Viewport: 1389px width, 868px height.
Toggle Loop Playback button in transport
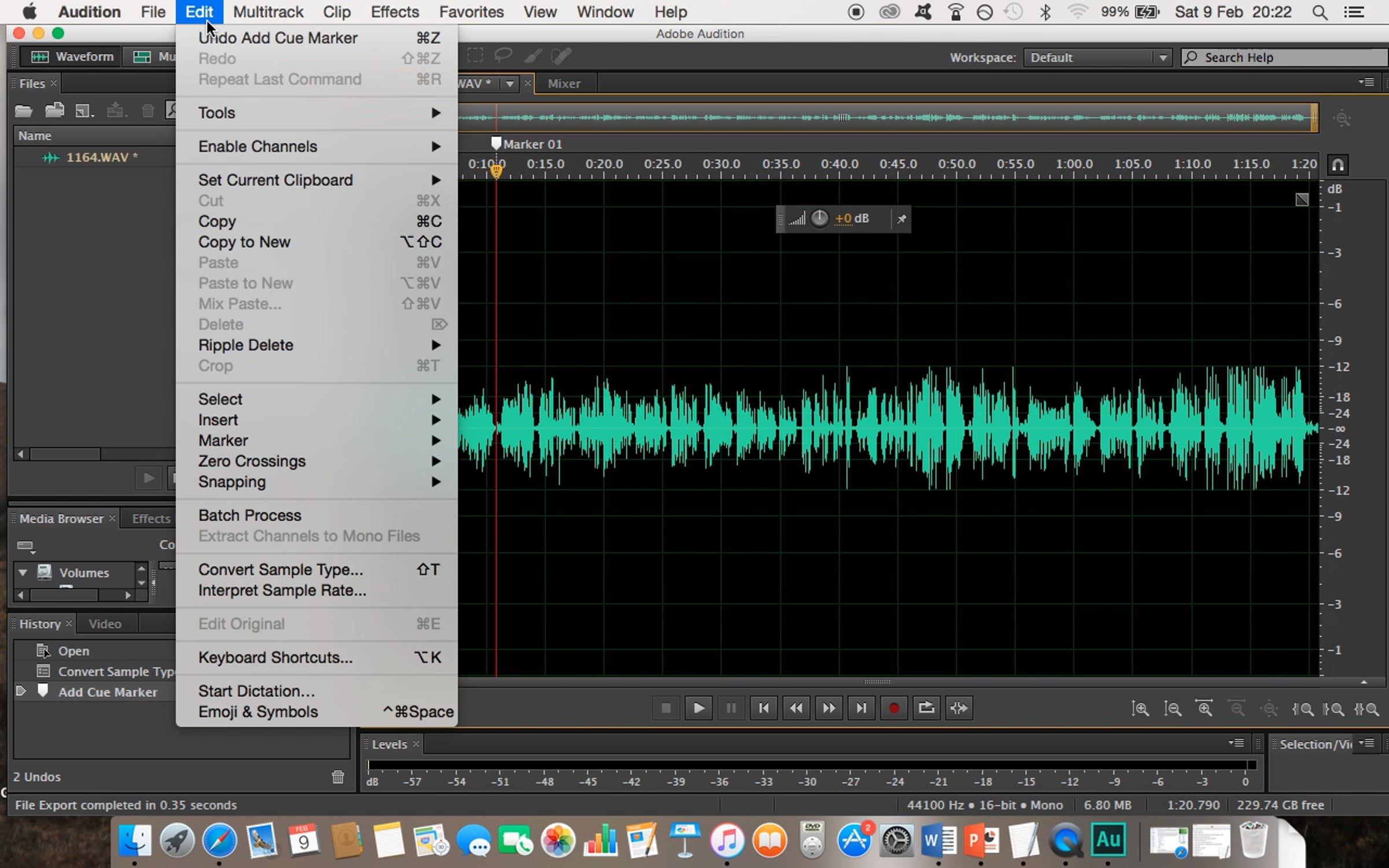(x=926, y=708)
